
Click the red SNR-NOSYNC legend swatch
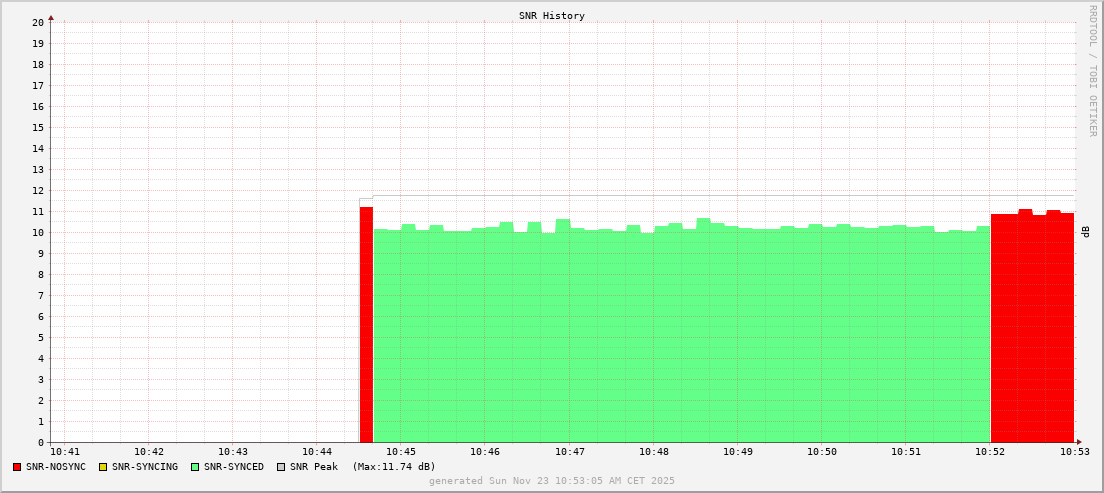tap(17, 467)
